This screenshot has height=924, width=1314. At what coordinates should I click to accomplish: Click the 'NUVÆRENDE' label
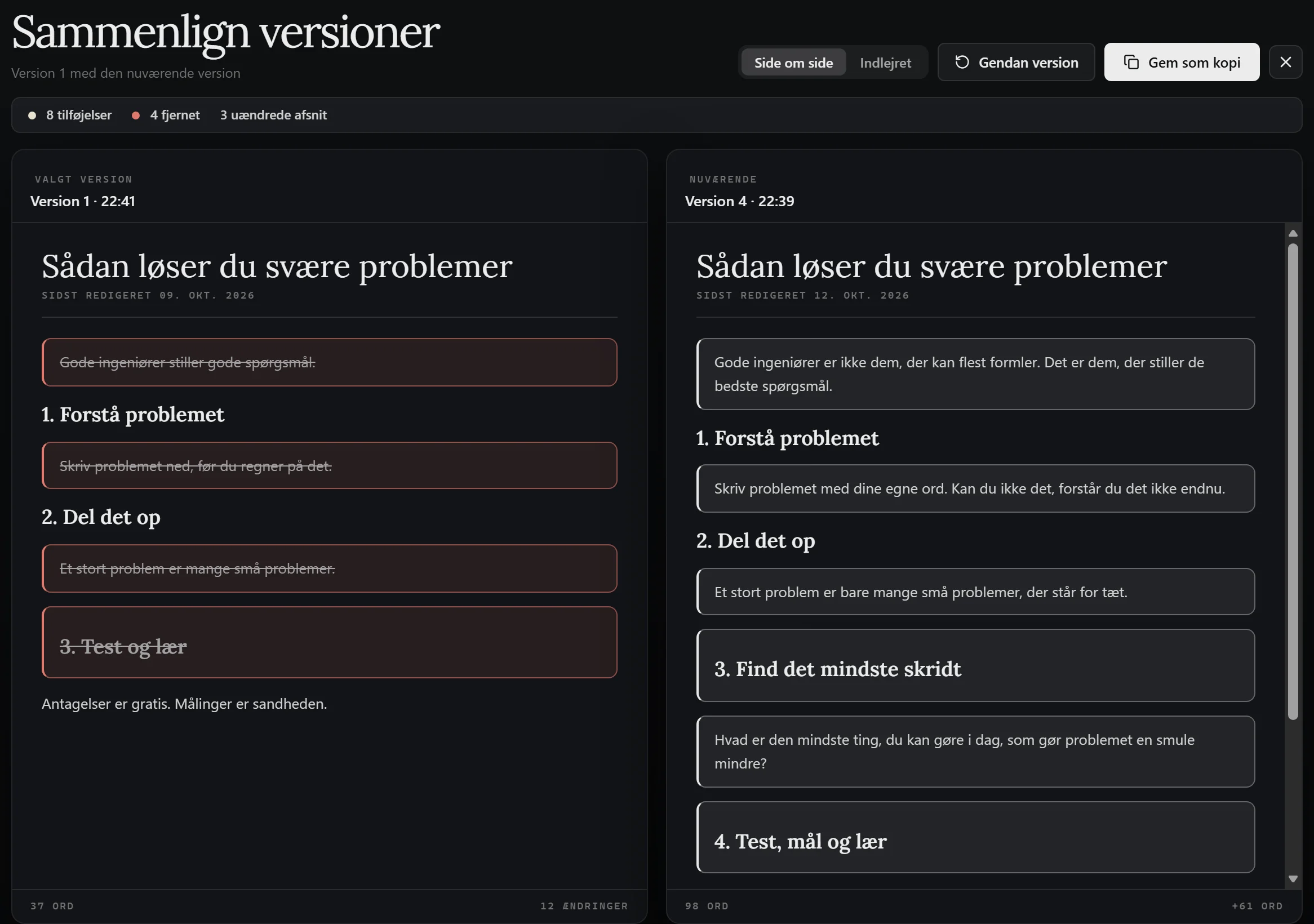coord(723,179)
